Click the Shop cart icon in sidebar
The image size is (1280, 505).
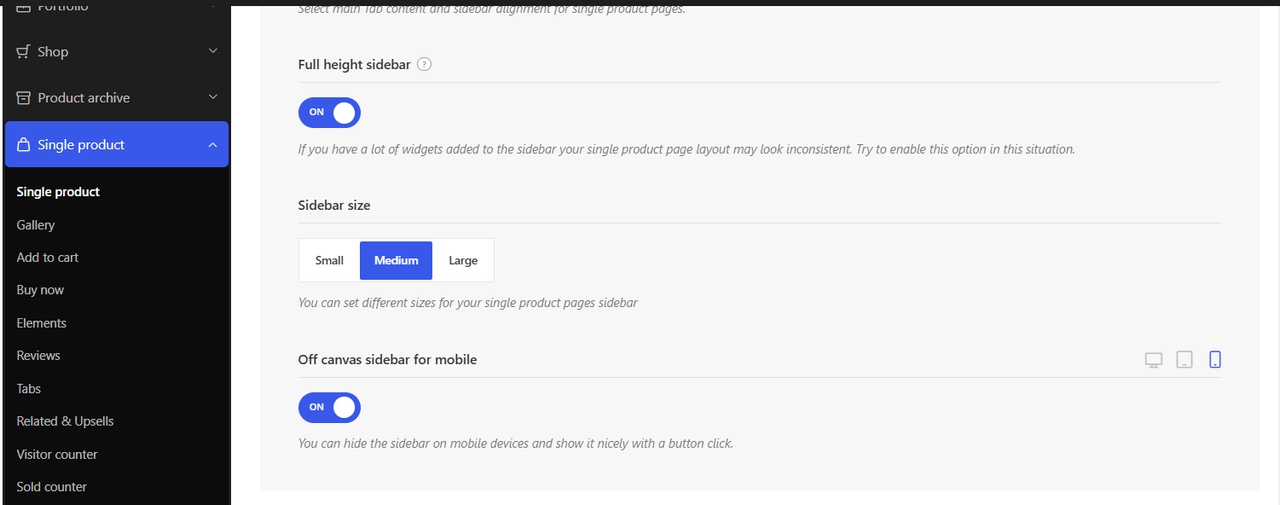point(23,51)
